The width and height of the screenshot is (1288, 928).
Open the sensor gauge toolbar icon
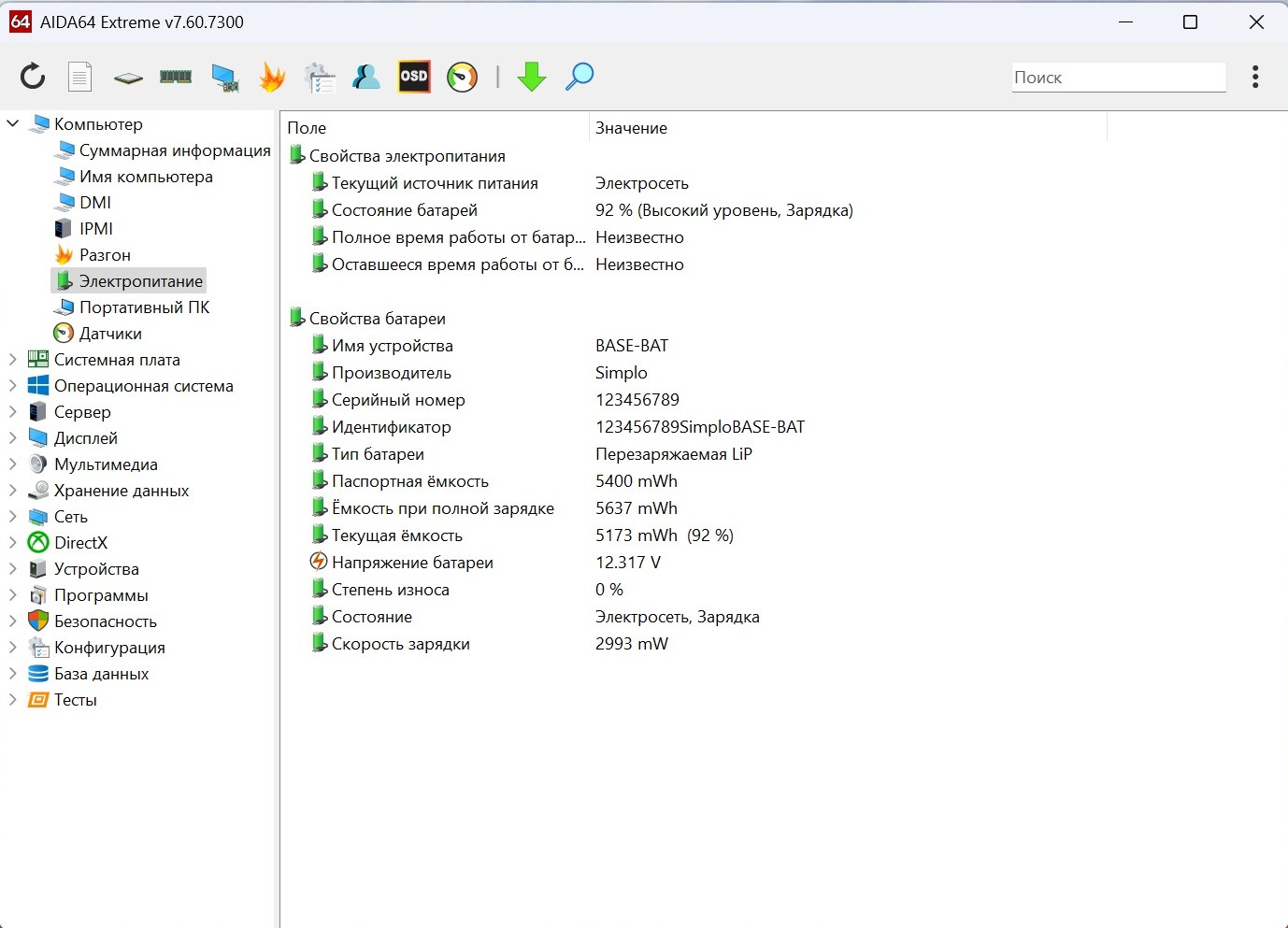[x=462, y=77]
